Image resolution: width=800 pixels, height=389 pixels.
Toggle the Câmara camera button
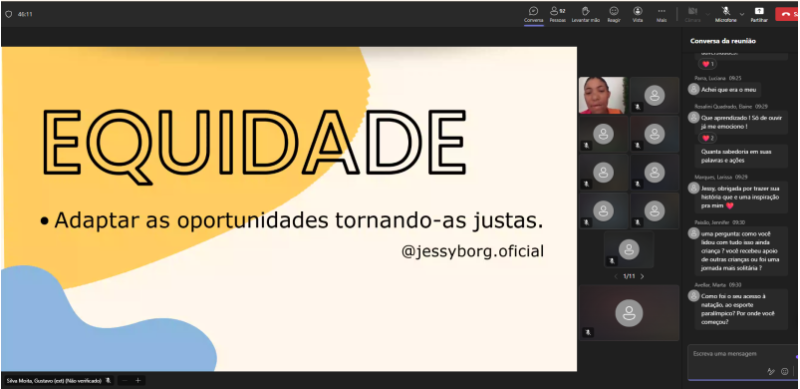coord(692,14)
